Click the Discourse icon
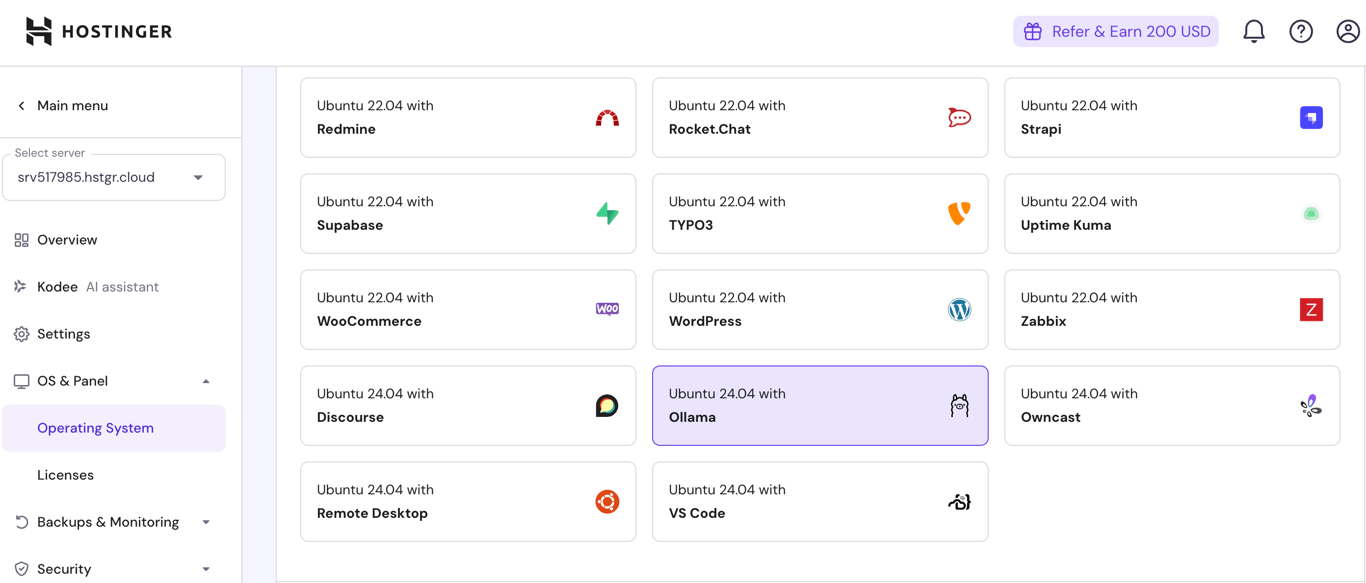Screen dimensions: 1366x583 click(607, 406)
